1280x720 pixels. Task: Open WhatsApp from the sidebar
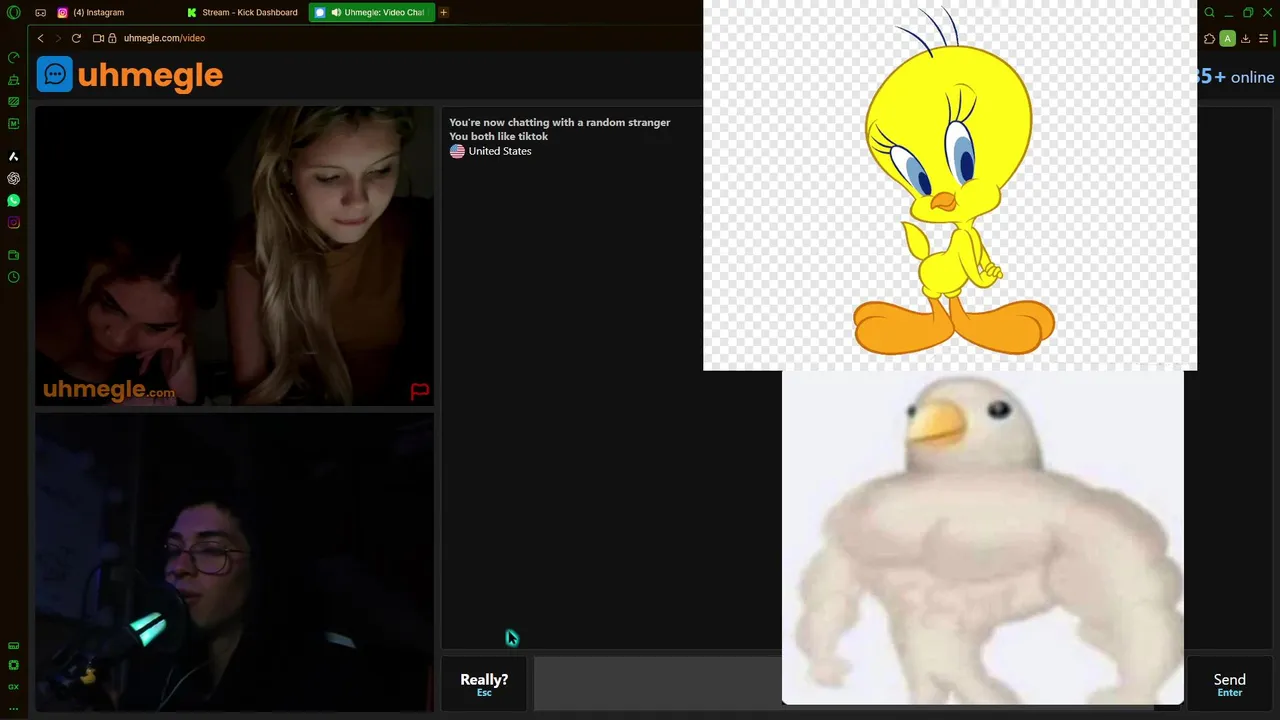[x=14, y=200]
